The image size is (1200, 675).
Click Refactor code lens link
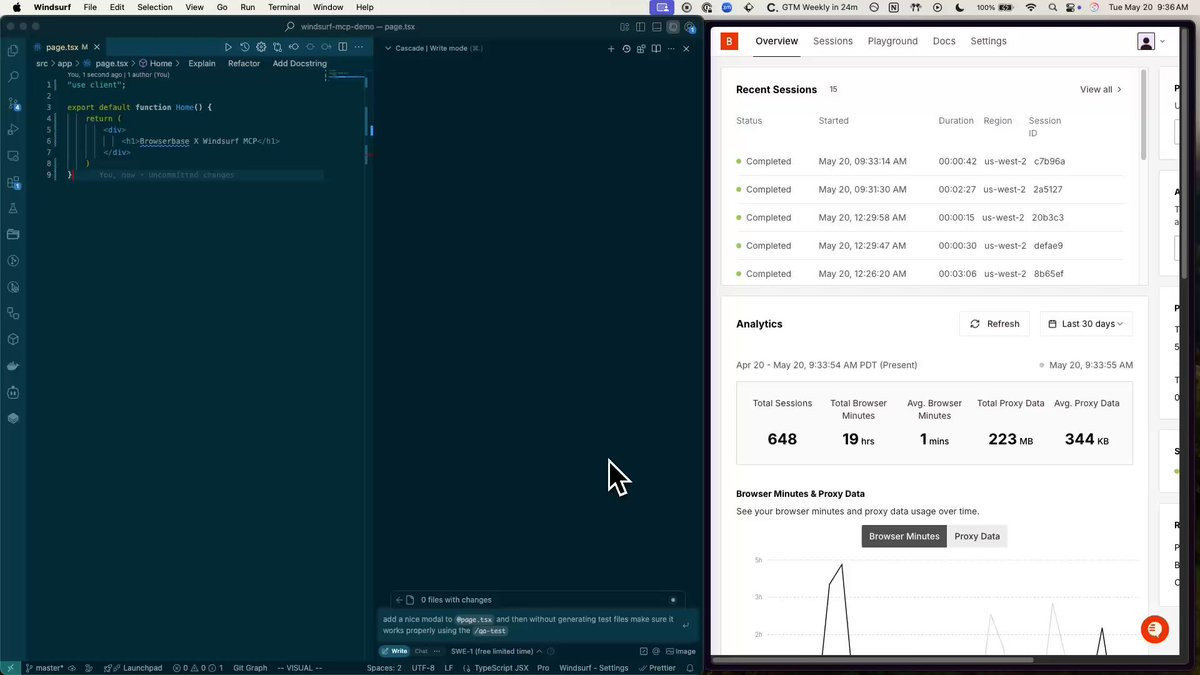pyautogui.click(x=244, y=63)
